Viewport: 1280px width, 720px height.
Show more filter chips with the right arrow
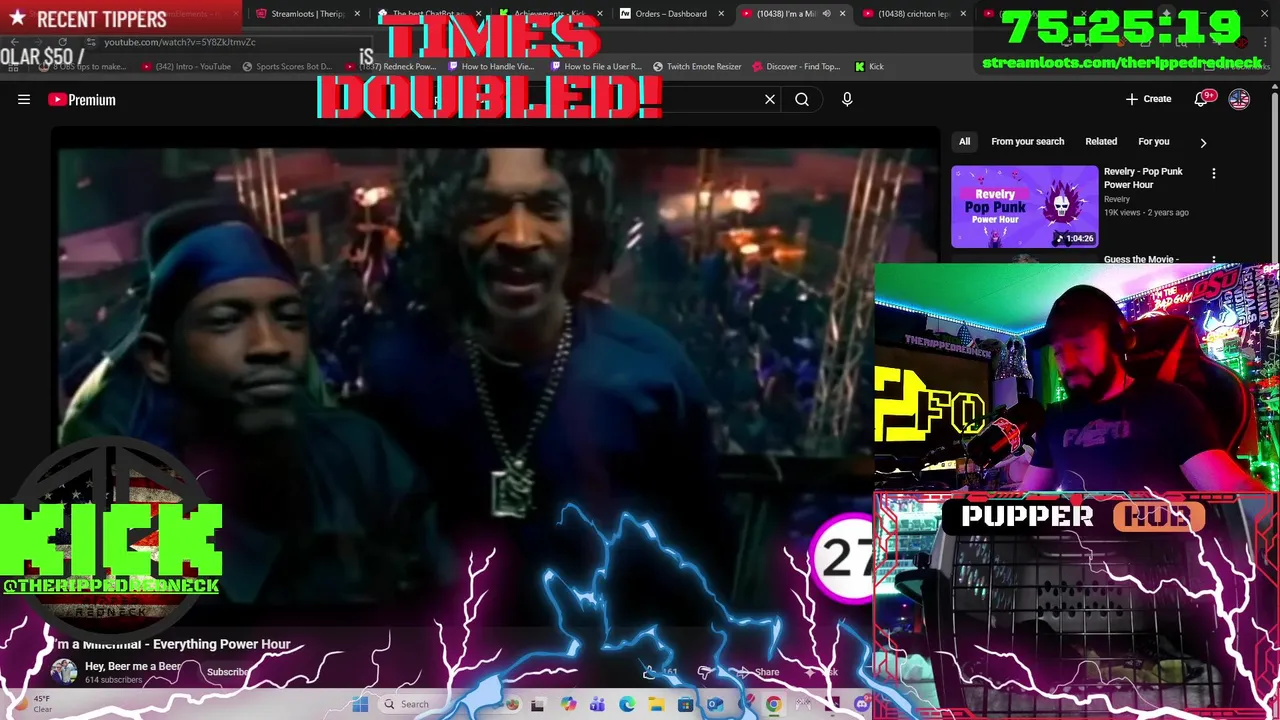1203,142
